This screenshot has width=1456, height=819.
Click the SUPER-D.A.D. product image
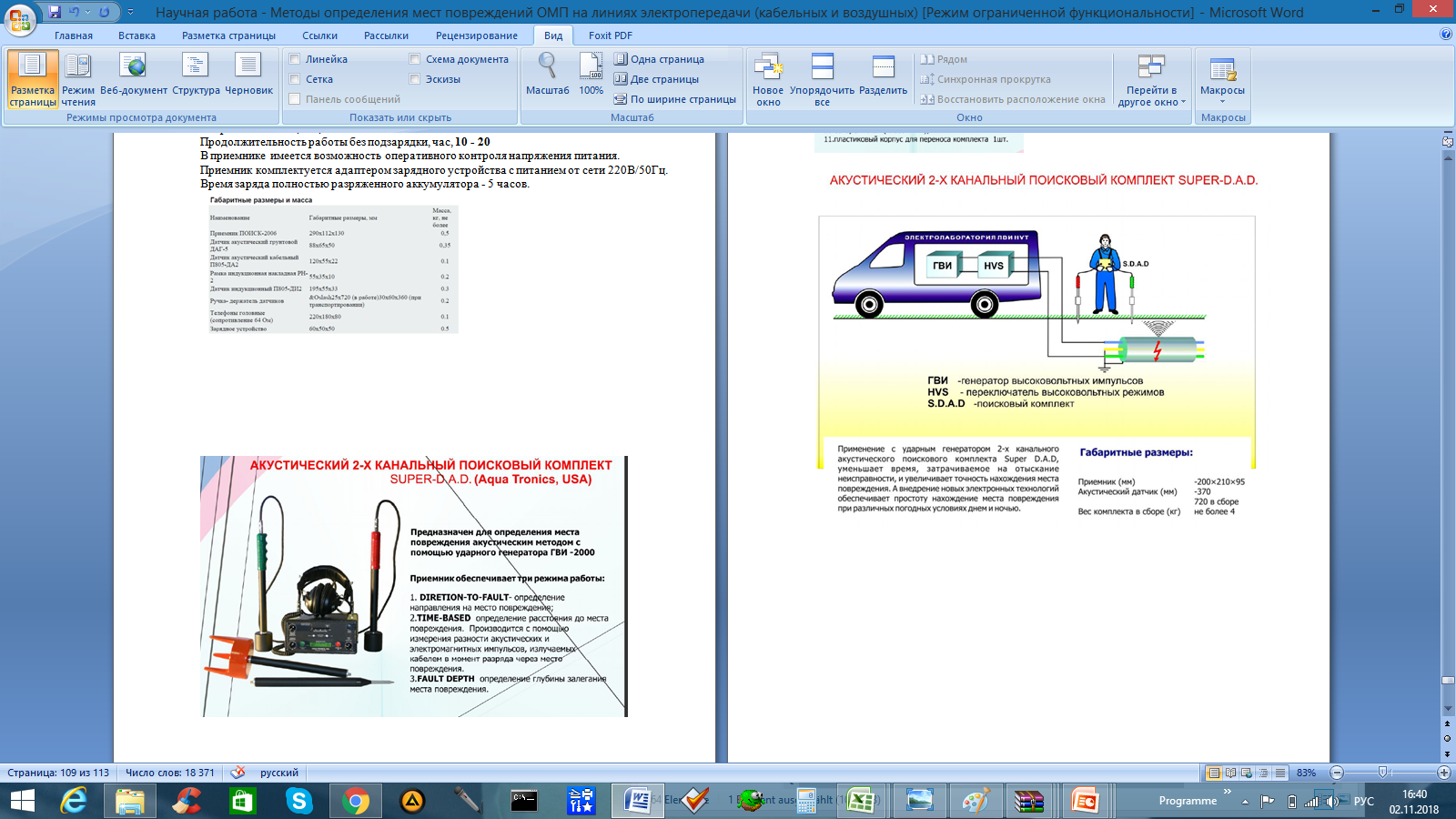click(414, 586)
